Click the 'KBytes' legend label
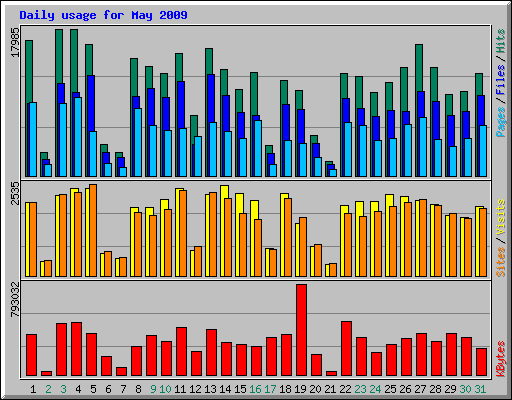512x400 pixels. tap(501, 359)
